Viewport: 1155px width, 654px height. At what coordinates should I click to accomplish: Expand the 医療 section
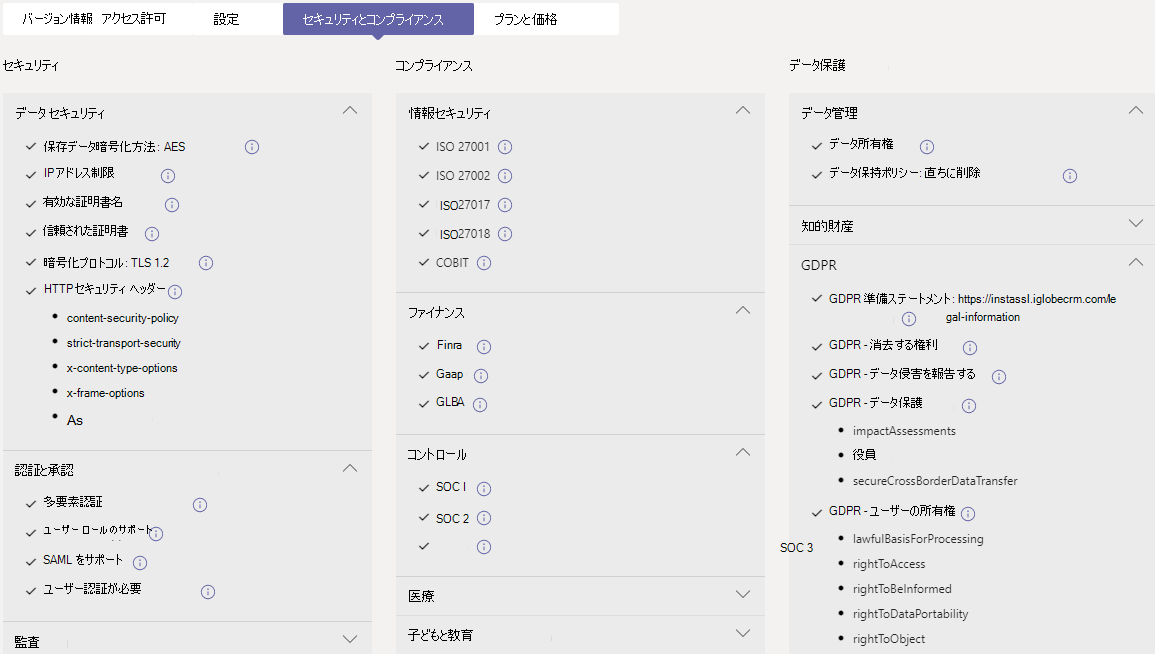742,594
